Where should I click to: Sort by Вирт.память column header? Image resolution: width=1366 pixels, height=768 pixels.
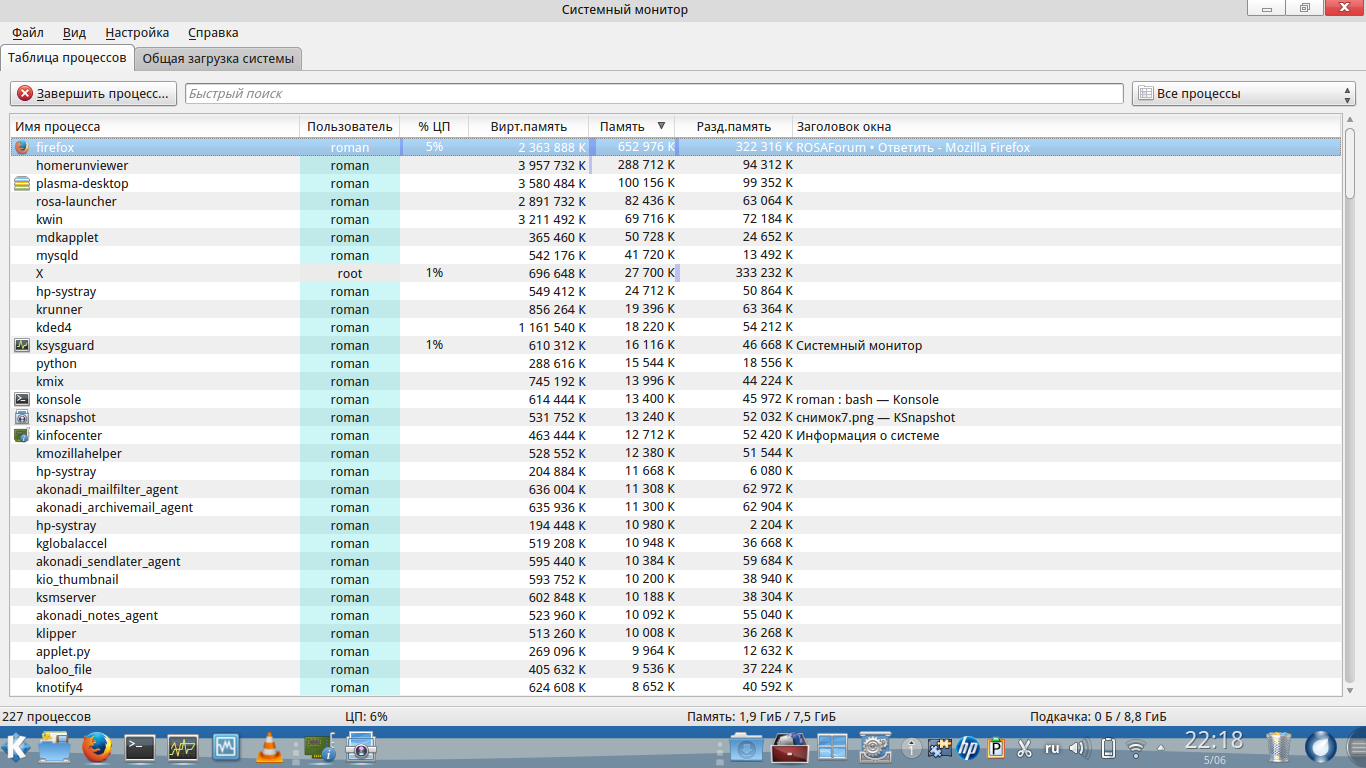coord(528,126)
